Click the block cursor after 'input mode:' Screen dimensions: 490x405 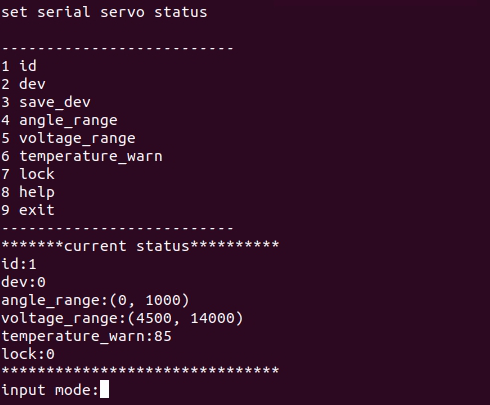coord(104,389)
